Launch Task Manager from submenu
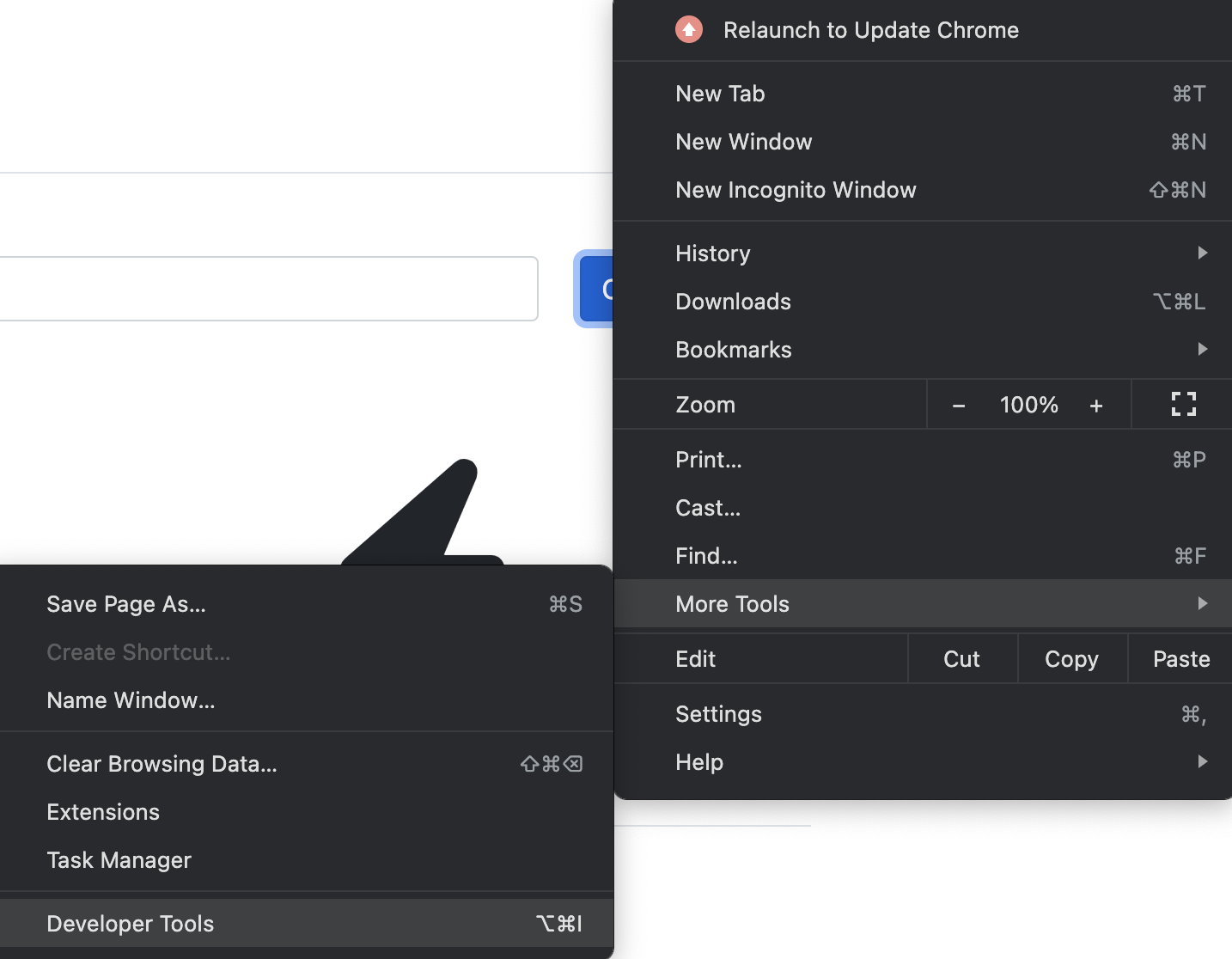The image size is (1232, 959). point(307,860)
